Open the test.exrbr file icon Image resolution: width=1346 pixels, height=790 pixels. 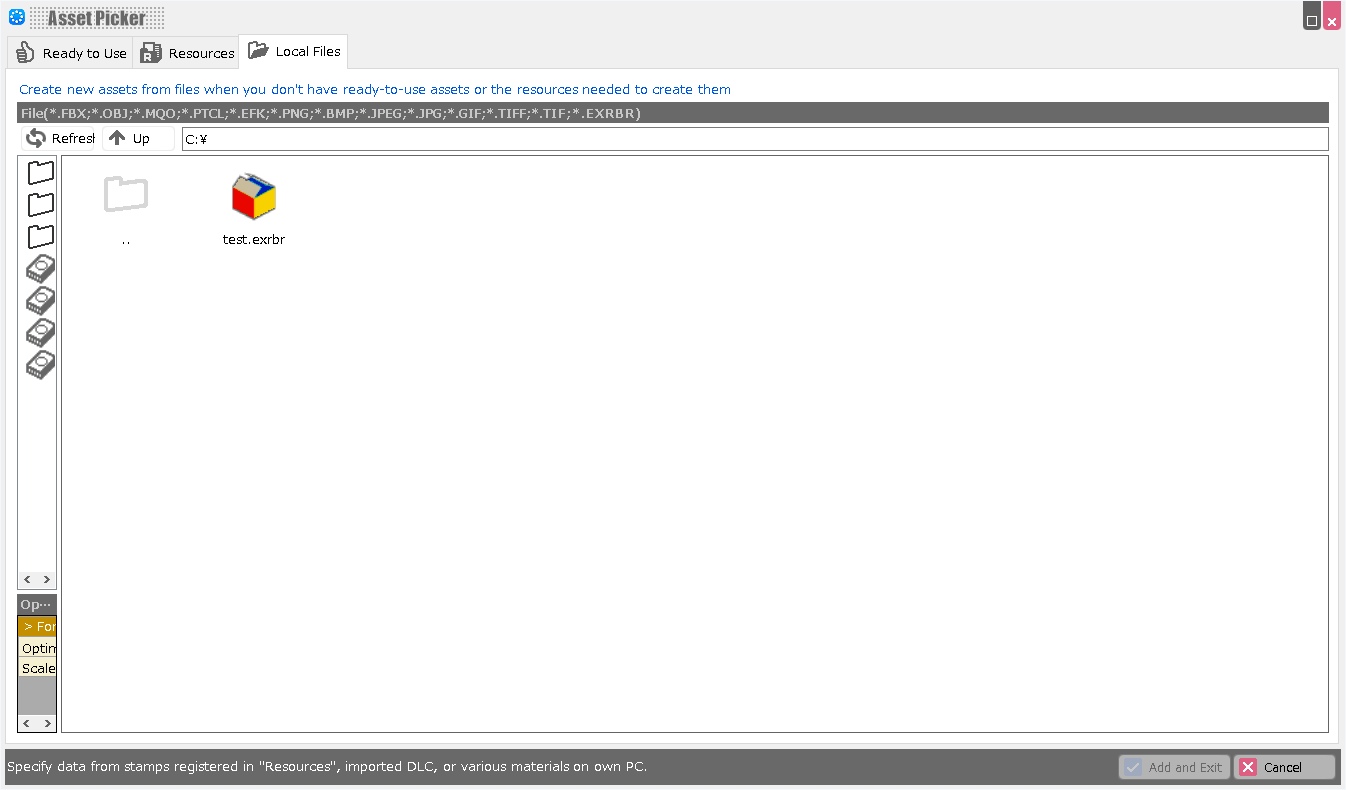coord(253,197)
